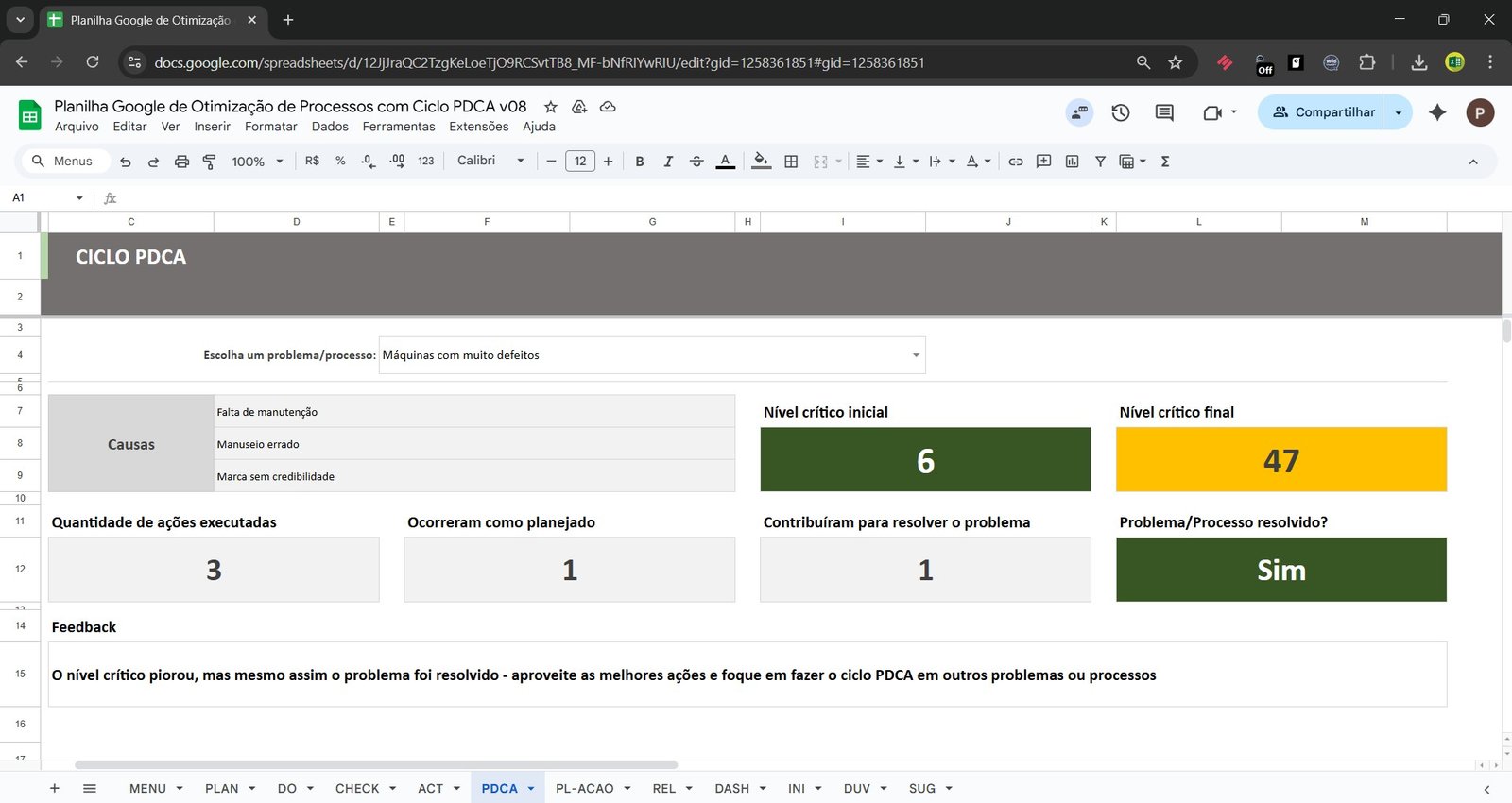Open version history clock icon
Viewport: 1512px width, 803px height.
pyautogui.click(x=1121, y=112)
